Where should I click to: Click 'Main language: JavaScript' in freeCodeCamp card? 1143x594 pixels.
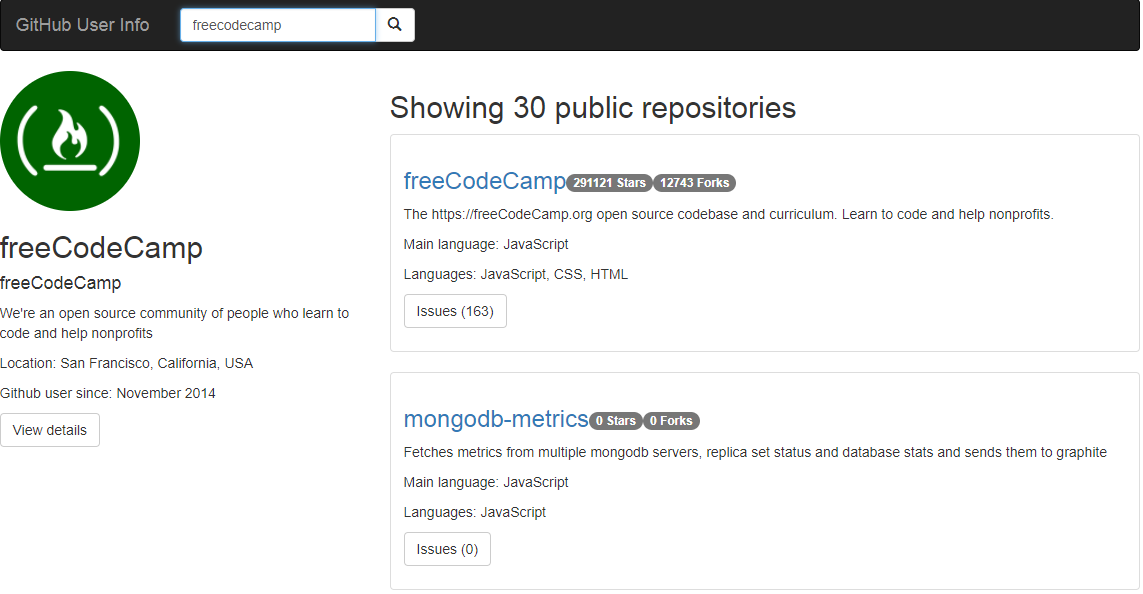tap(485, 244)
